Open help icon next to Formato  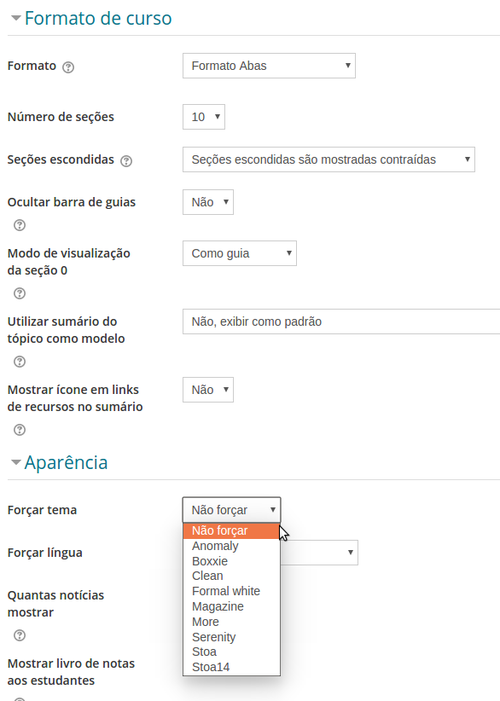tap(68, 67)
